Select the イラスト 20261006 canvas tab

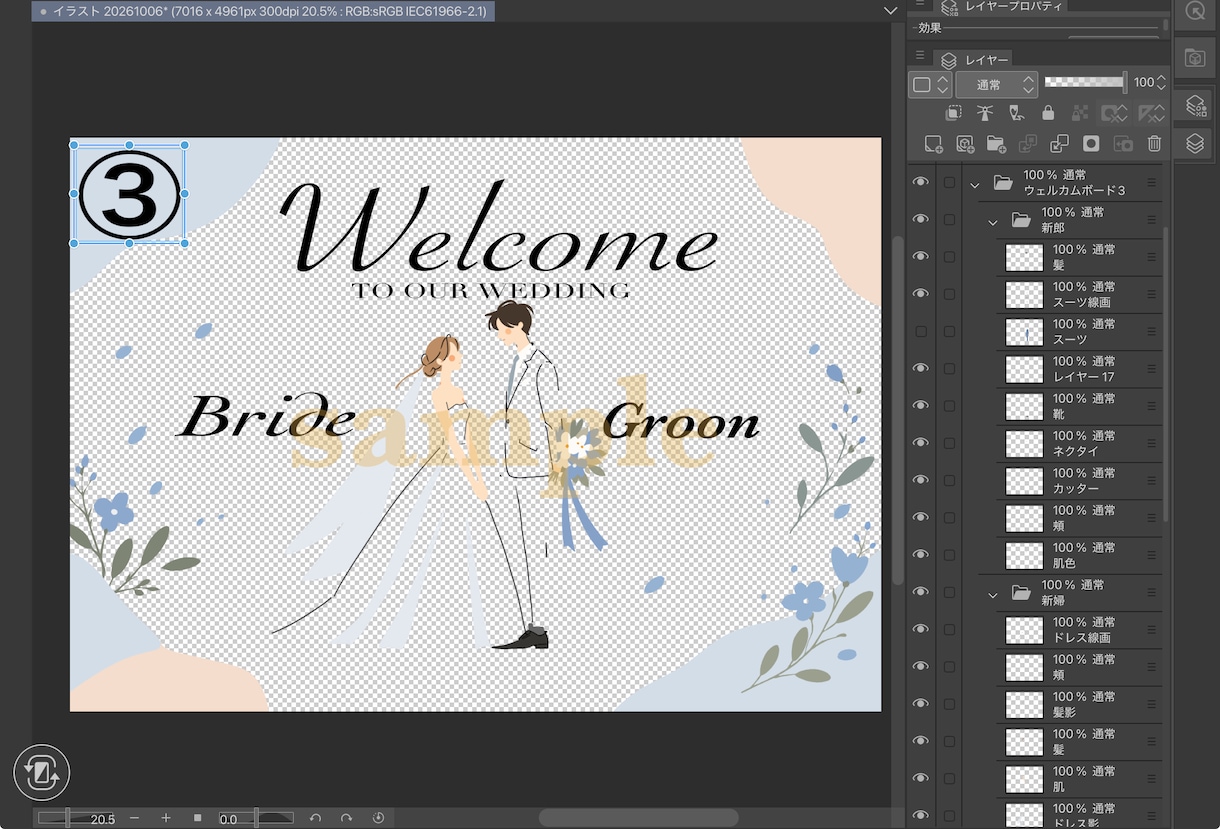coord(263,11)
